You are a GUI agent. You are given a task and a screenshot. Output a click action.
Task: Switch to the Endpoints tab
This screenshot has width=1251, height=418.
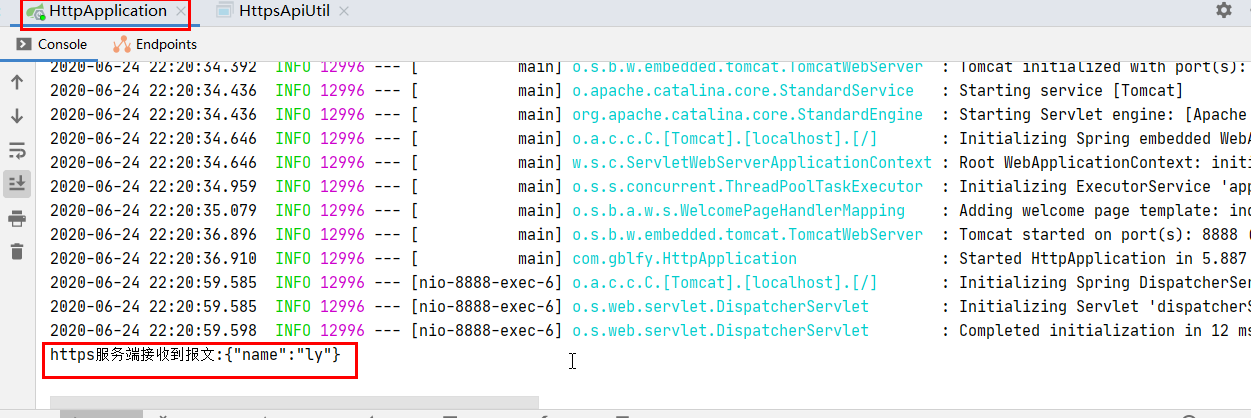click(x=155, y=44)
